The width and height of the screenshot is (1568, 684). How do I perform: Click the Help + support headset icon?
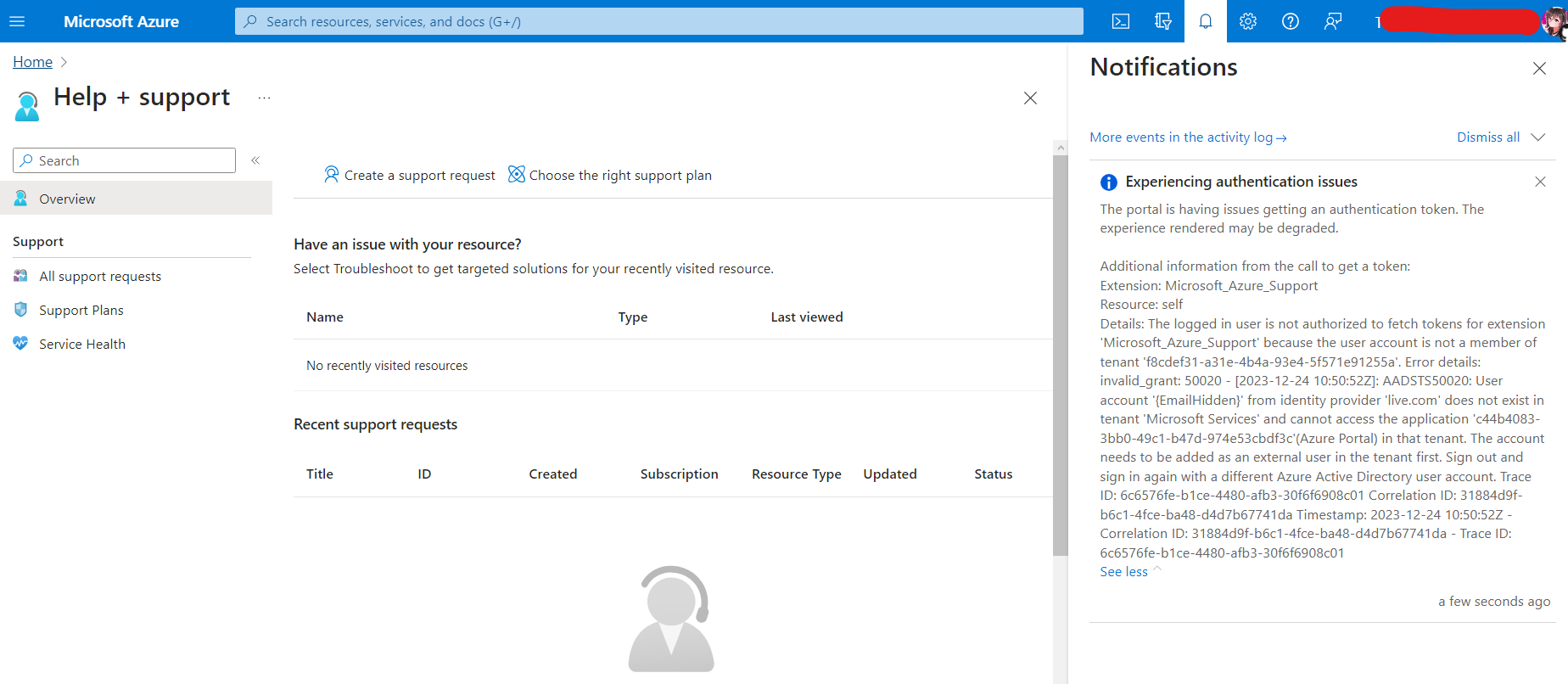point(27,106)
